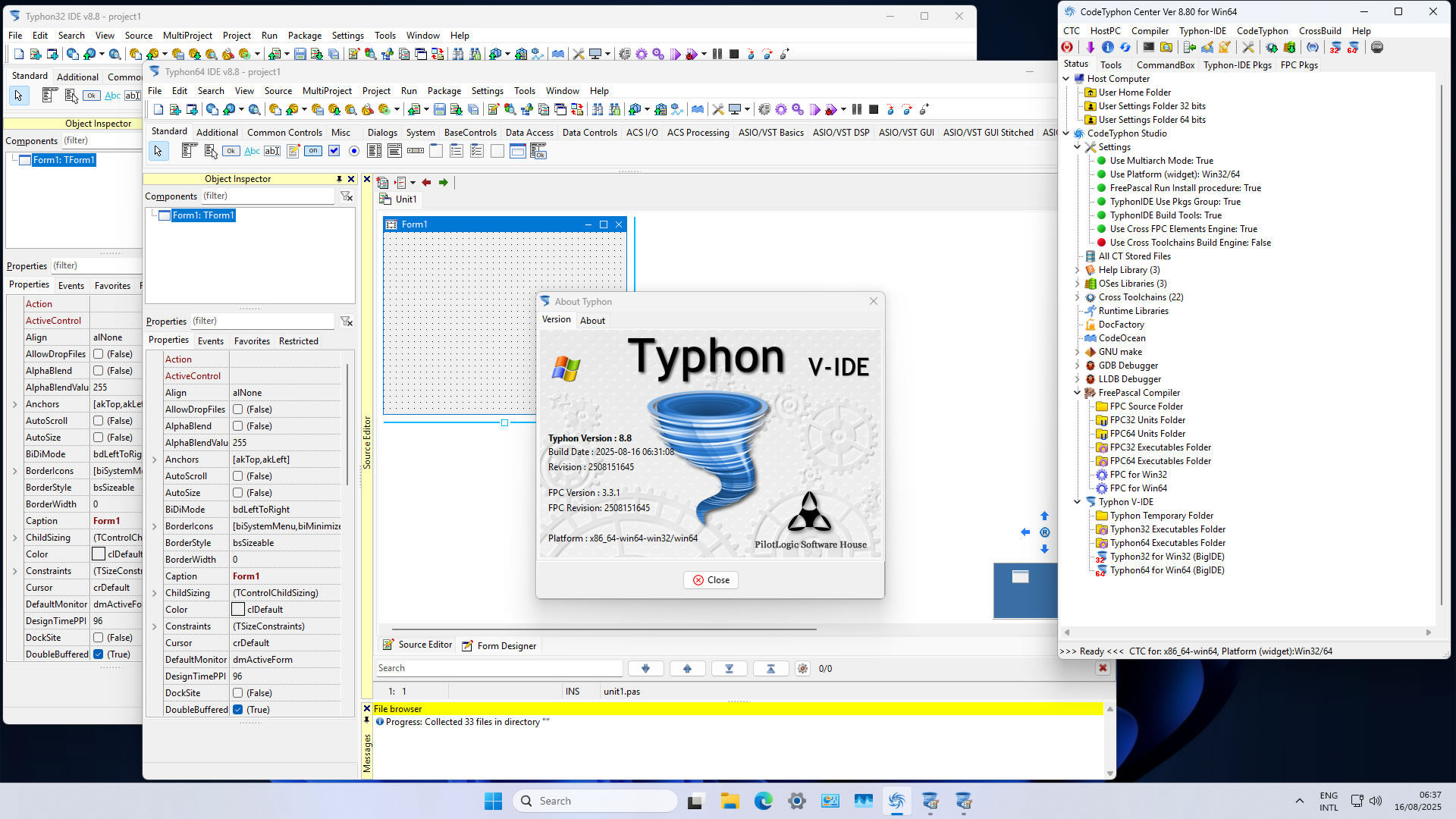Open the CrossBuild menu in CodeTyphon Center

pyautogui.click(x=1320, y=31)
